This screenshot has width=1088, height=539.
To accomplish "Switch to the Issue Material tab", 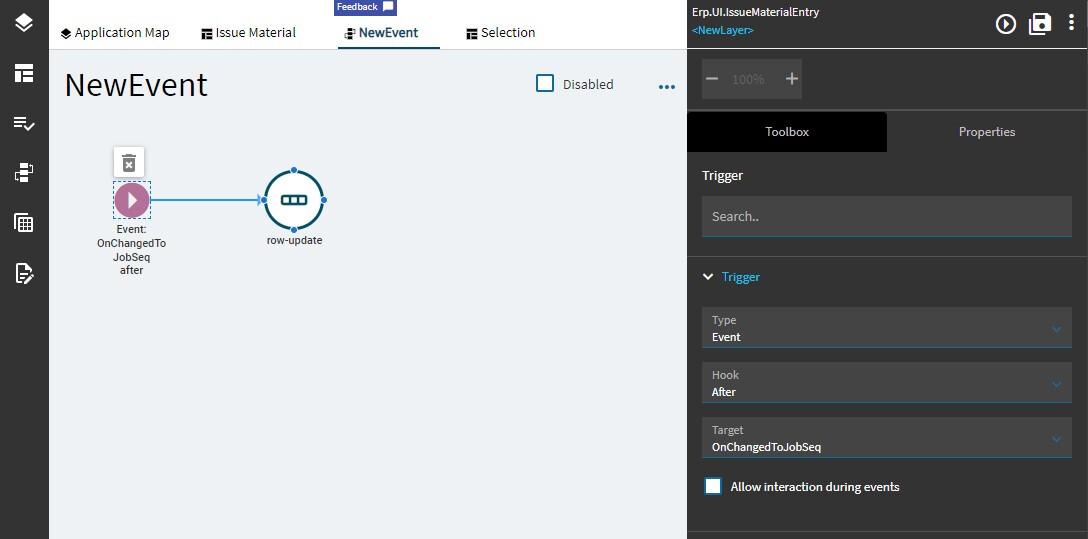I will tap(248, 33).
